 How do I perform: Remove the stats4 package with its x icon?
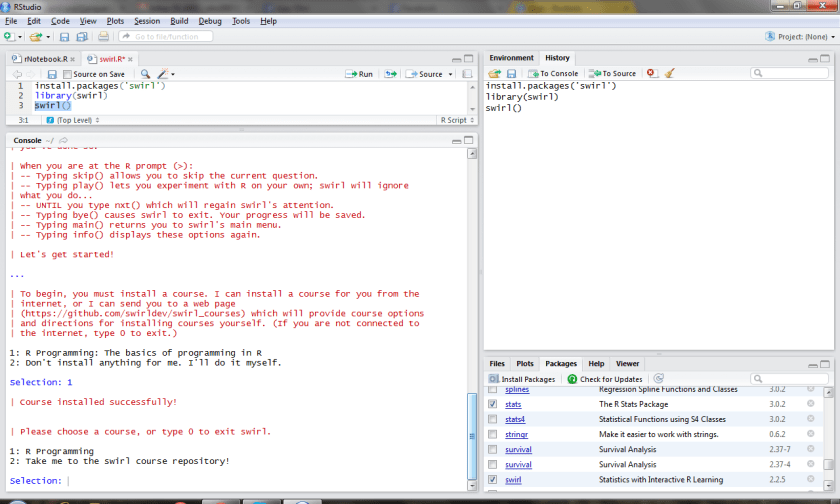pyautogui.click(x=811, y=419)
